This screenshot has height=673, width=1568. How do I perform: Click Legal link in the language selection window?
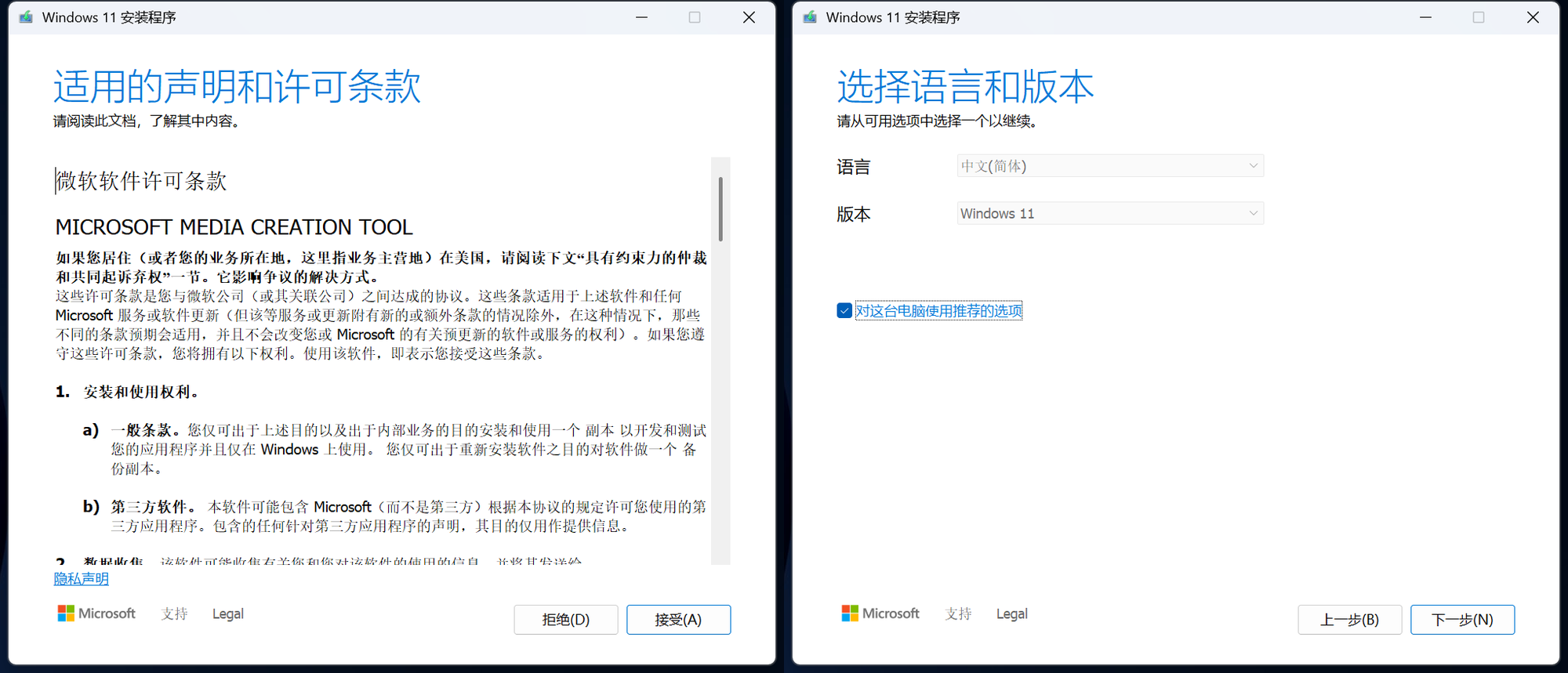[1011, 613]
